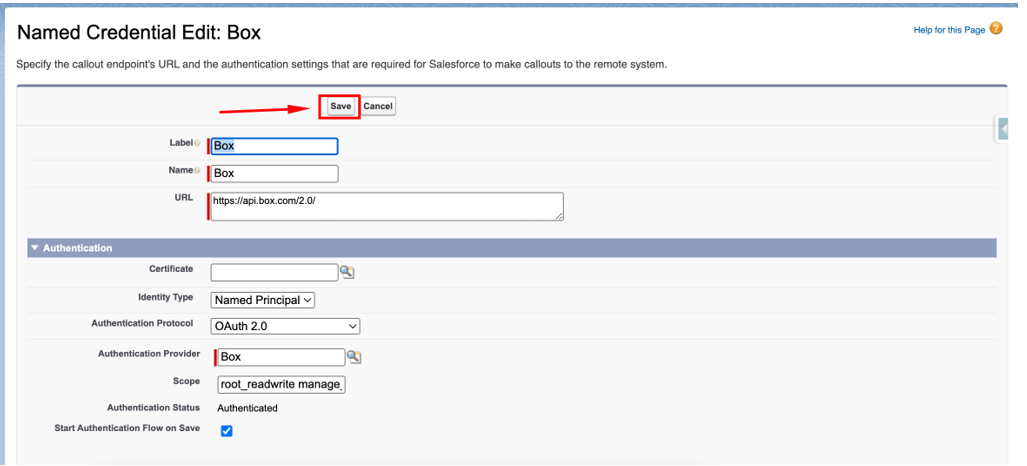Expand the side panel arrow tab
This screenshot has height=466, width=1027.
[1002, 130]
